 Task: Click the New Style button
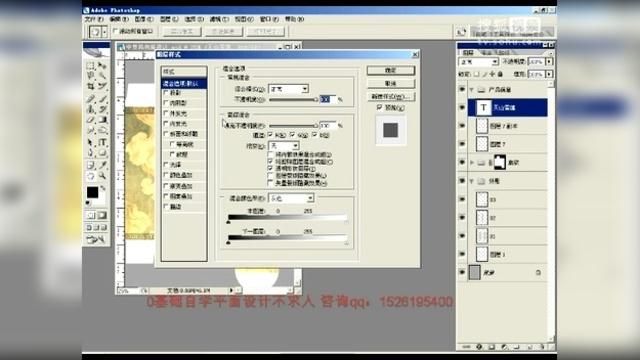391,96
